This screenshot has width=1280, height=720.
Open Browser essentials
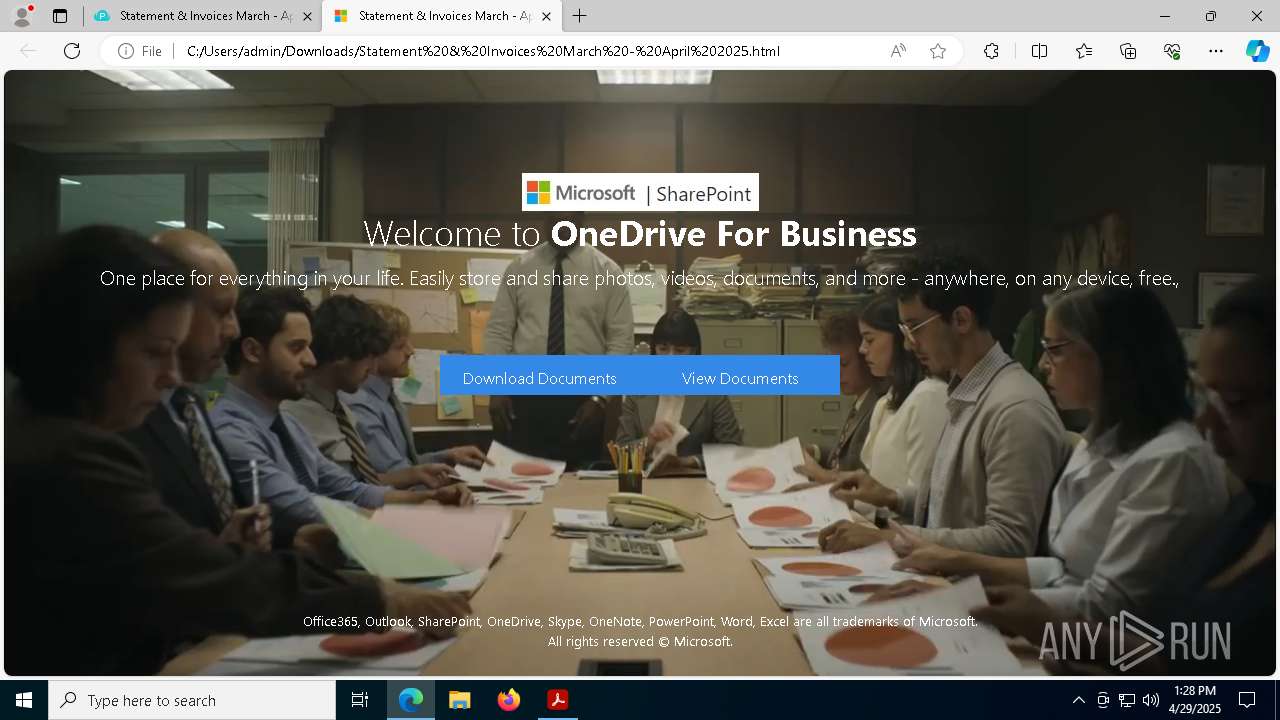(1172, 51)
